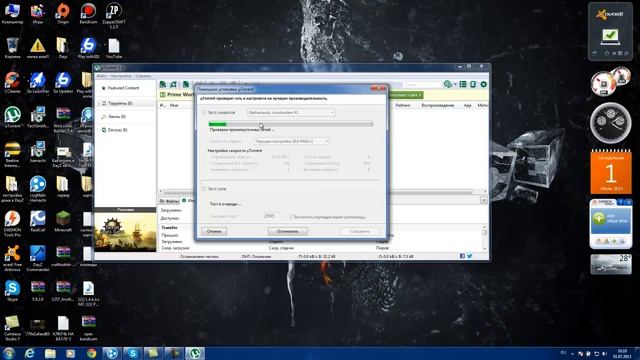Switch to the Files tab in detail pane

coord(169,201)
